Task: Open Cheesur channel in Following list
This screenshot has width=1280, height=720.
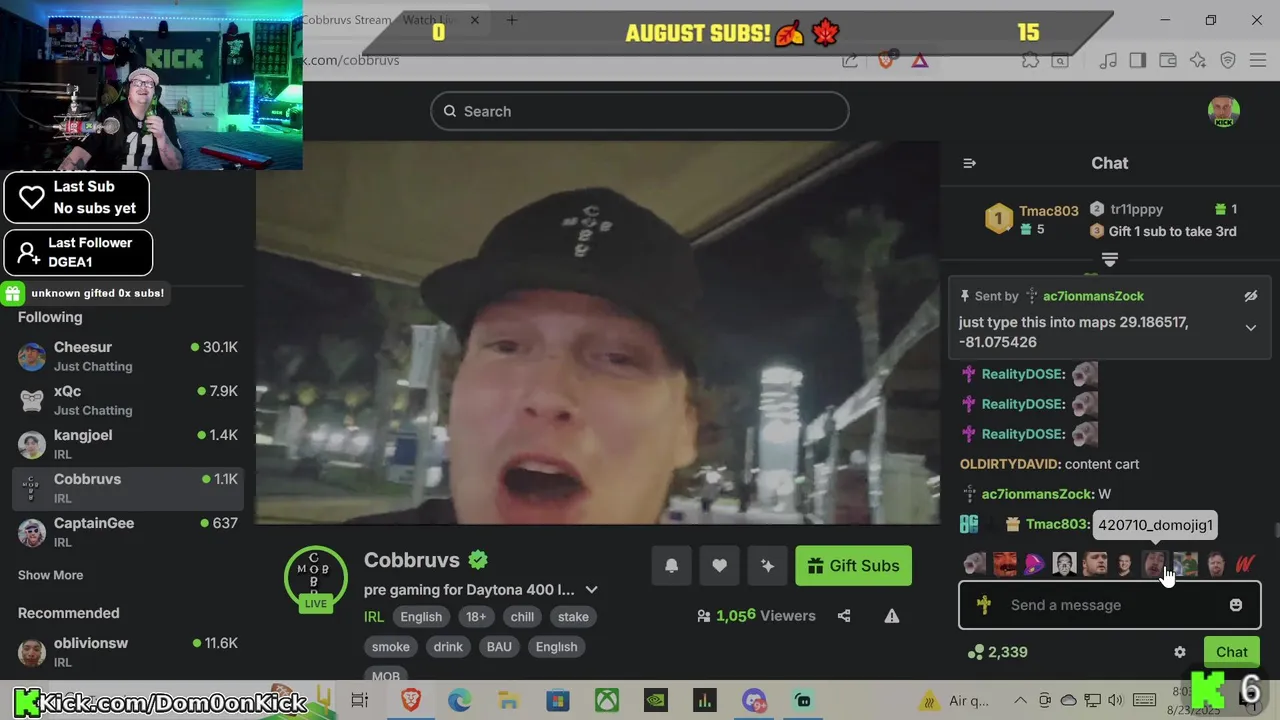Action: coord(128,355)
